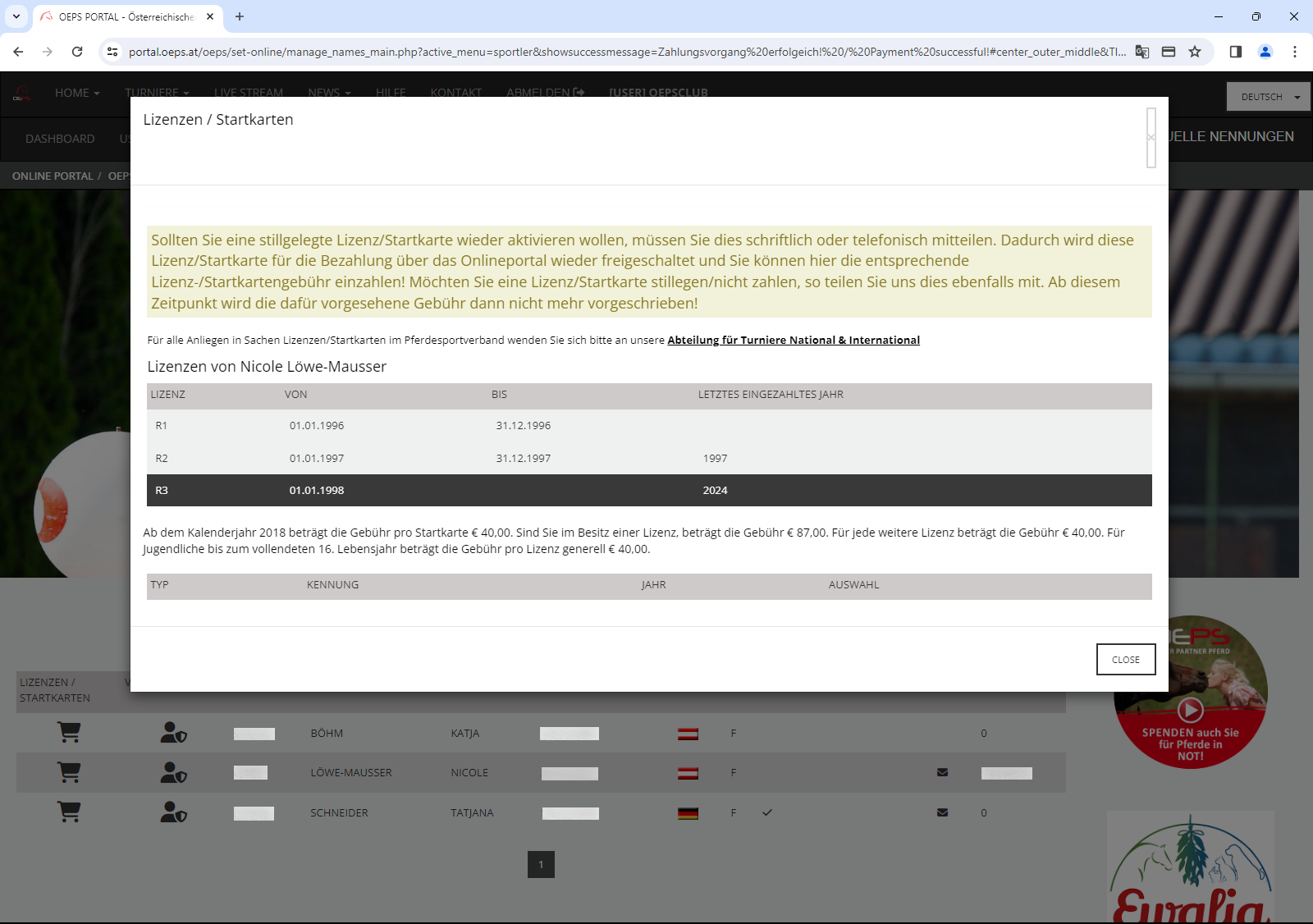Click the German flag in SCHNEIDER row
Image resolution: width=1313 pixels, height=924 pixels.
click(x=688, y=813)
